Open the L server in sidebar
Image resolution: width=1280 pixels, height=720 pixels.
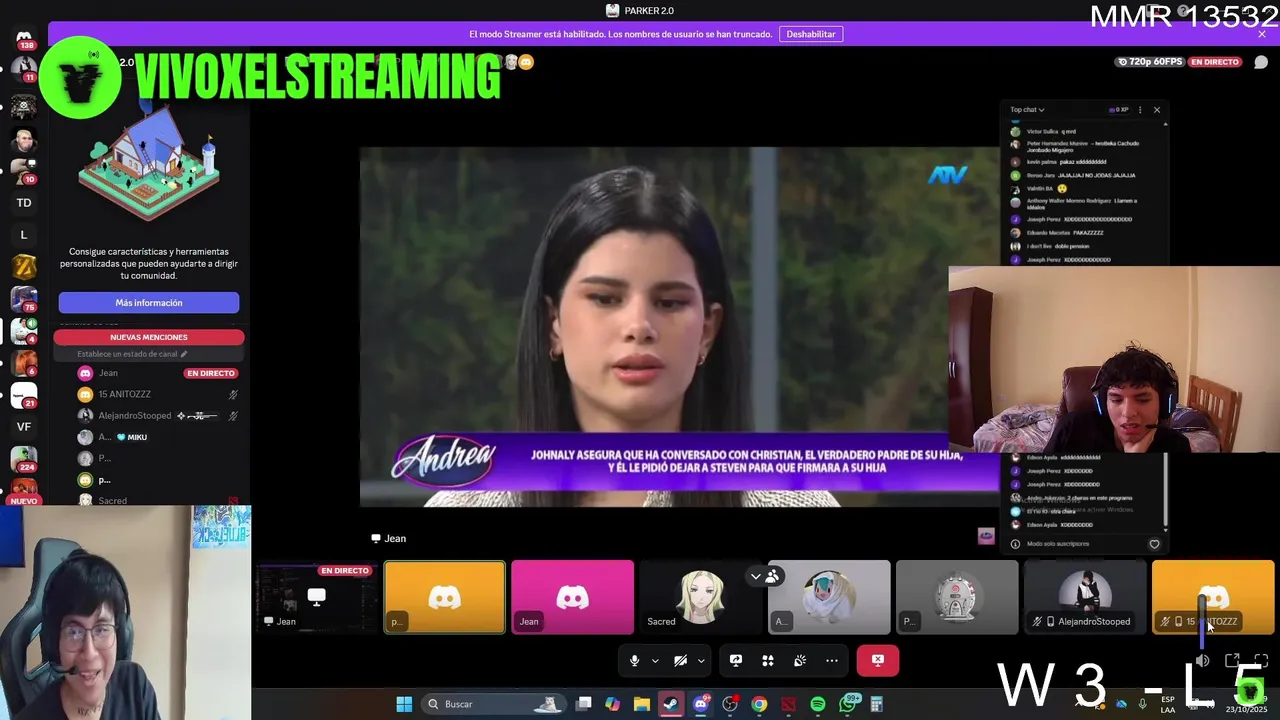24,235
